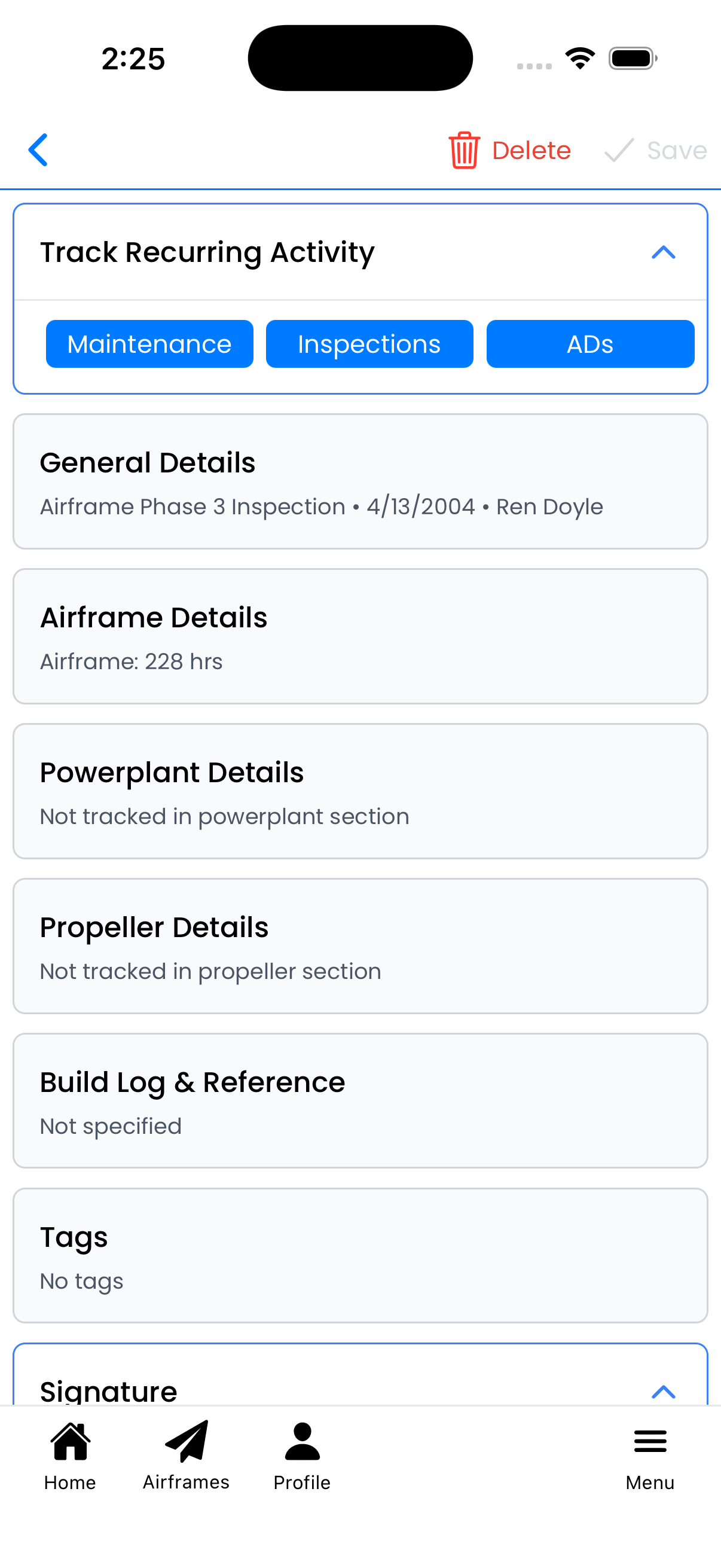Screen dimensions: 721x1568
Task: Click the Save checkmark icon
Action: coord(619,150)
